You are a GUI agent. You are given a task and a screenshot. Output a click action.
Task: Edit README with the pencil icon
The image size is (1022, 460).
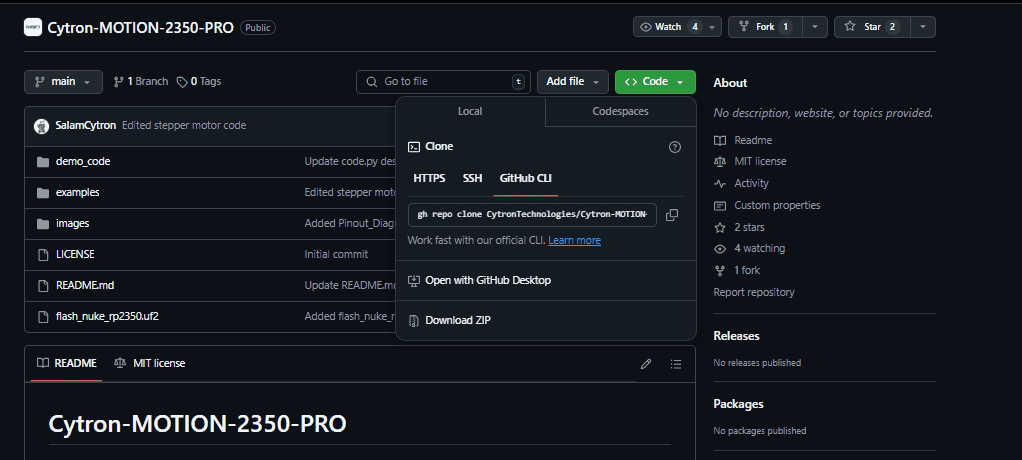pos(646,363)
